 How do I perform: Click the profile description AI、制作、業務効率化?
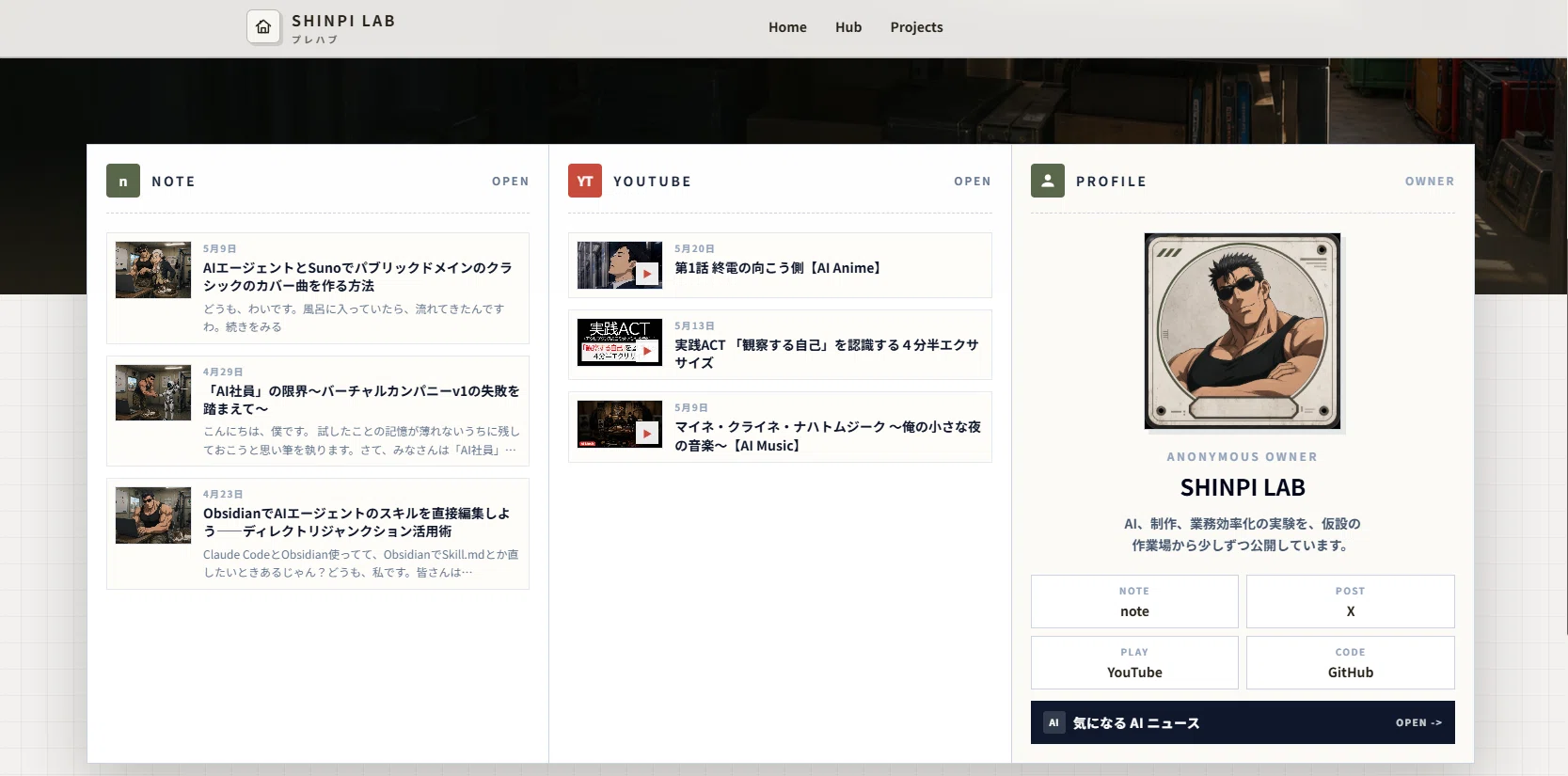[x=1243, y=534]
